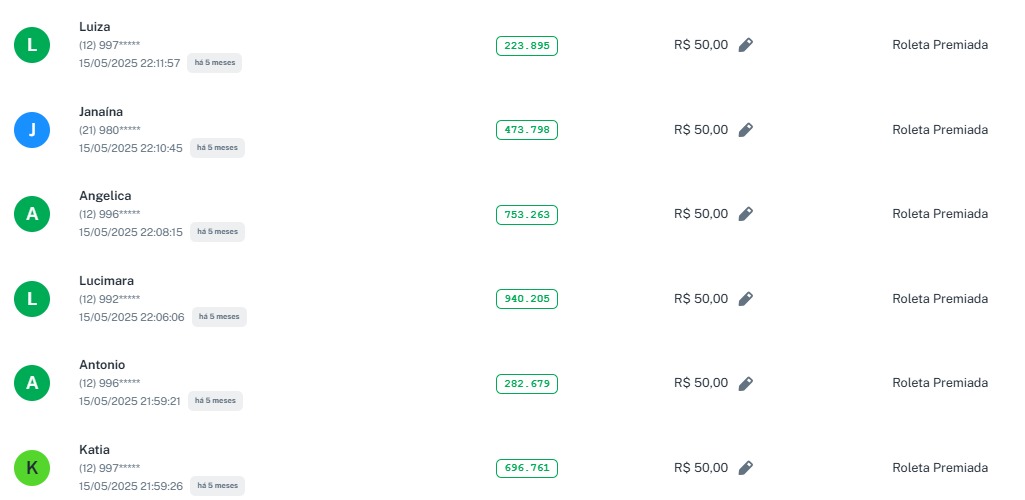Screen dimensions: 1025x500
Task: Click the 'há 5 meses' tag for Janaína
Action: coord(216,148)
